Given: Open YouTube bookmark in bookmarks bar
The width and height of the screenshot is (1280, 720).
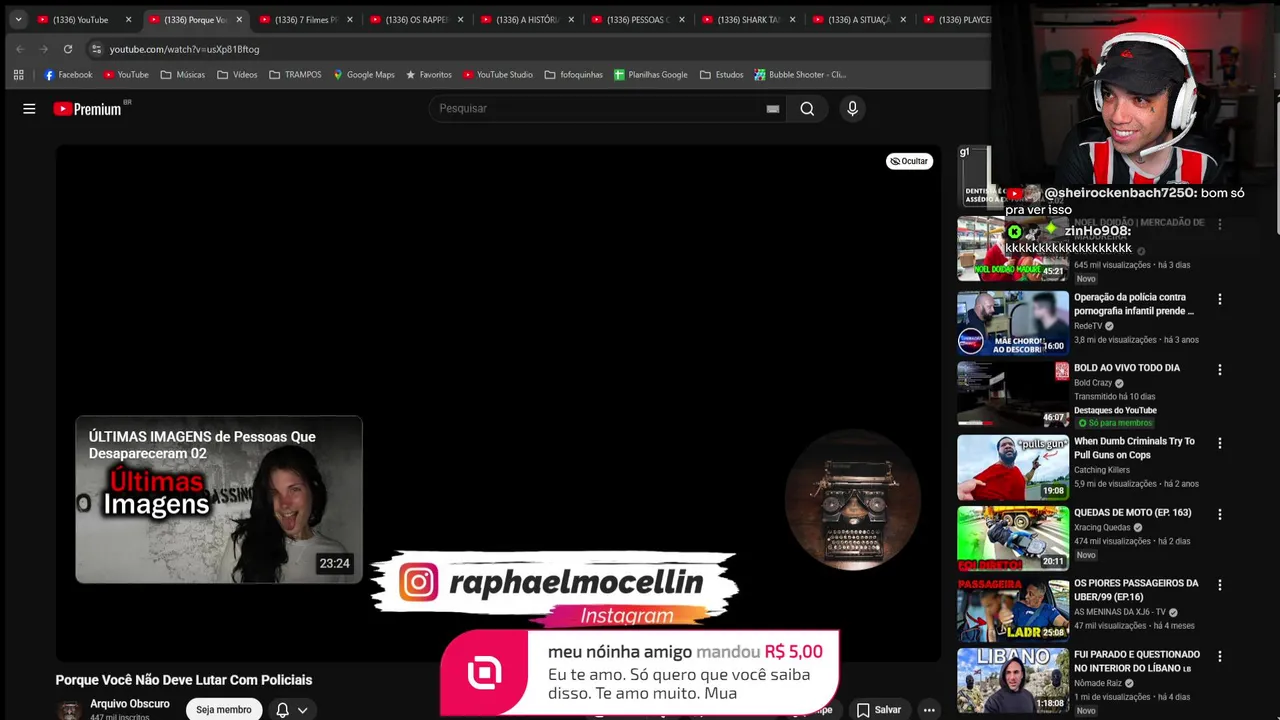Looking at the screenshot, I should [x=126, y=75].
